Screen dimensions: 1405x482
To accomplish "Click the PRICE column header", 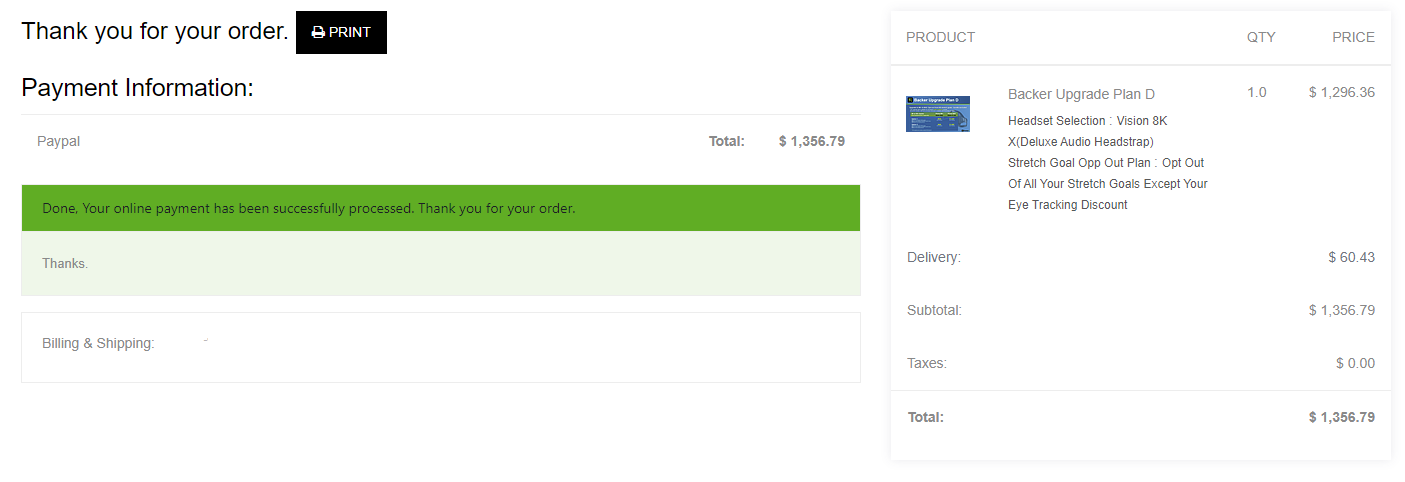I will click(1353, 37).
